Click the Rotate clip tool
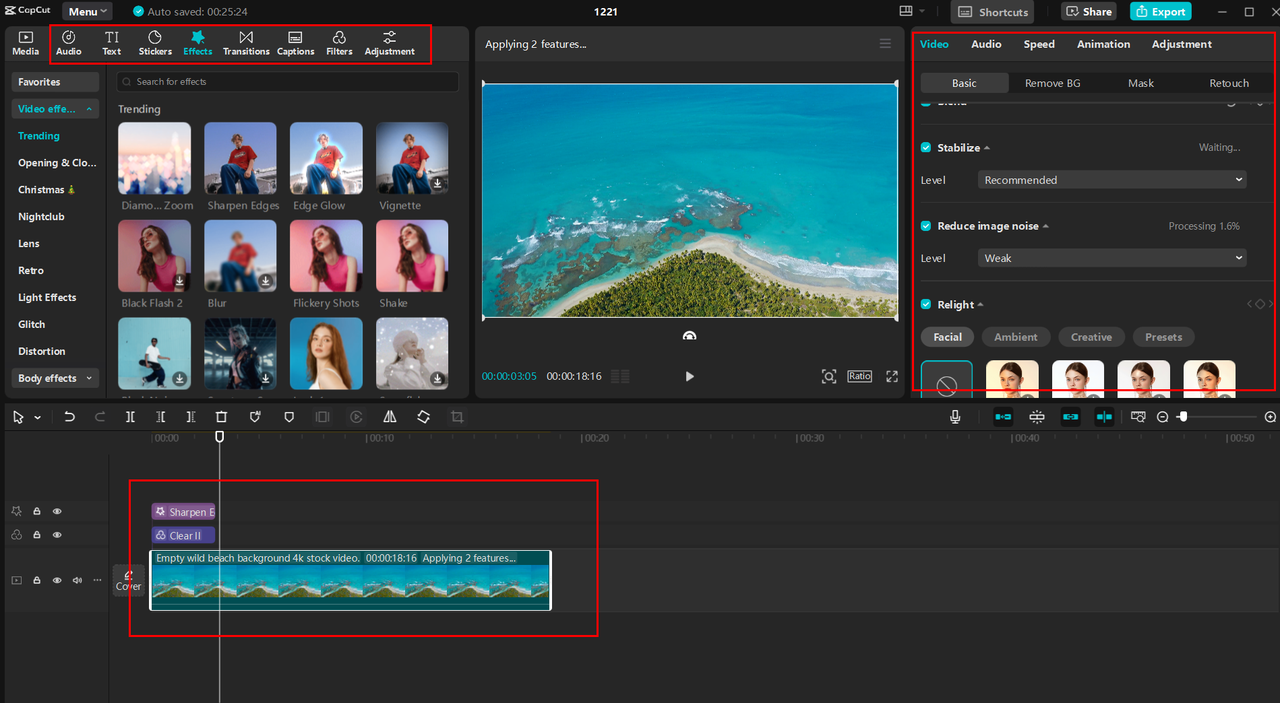The image size is (1280, 703). [x=424, y=417]
